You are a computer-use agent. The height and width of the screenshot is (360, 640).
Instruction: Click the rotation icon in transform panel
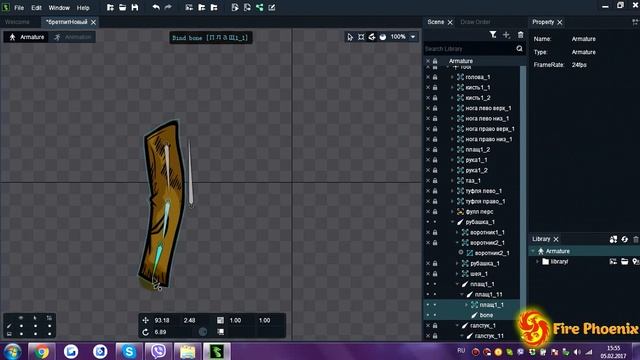pos(145,332)
